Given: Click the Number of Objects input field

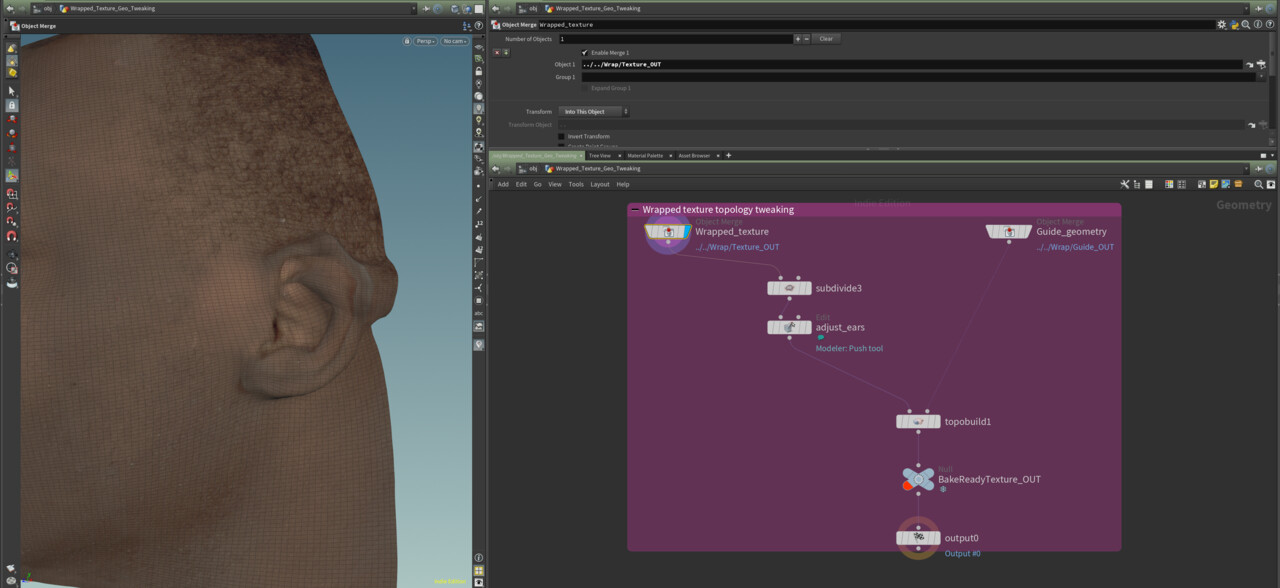Looking at the screenshot, I should 675,39.
